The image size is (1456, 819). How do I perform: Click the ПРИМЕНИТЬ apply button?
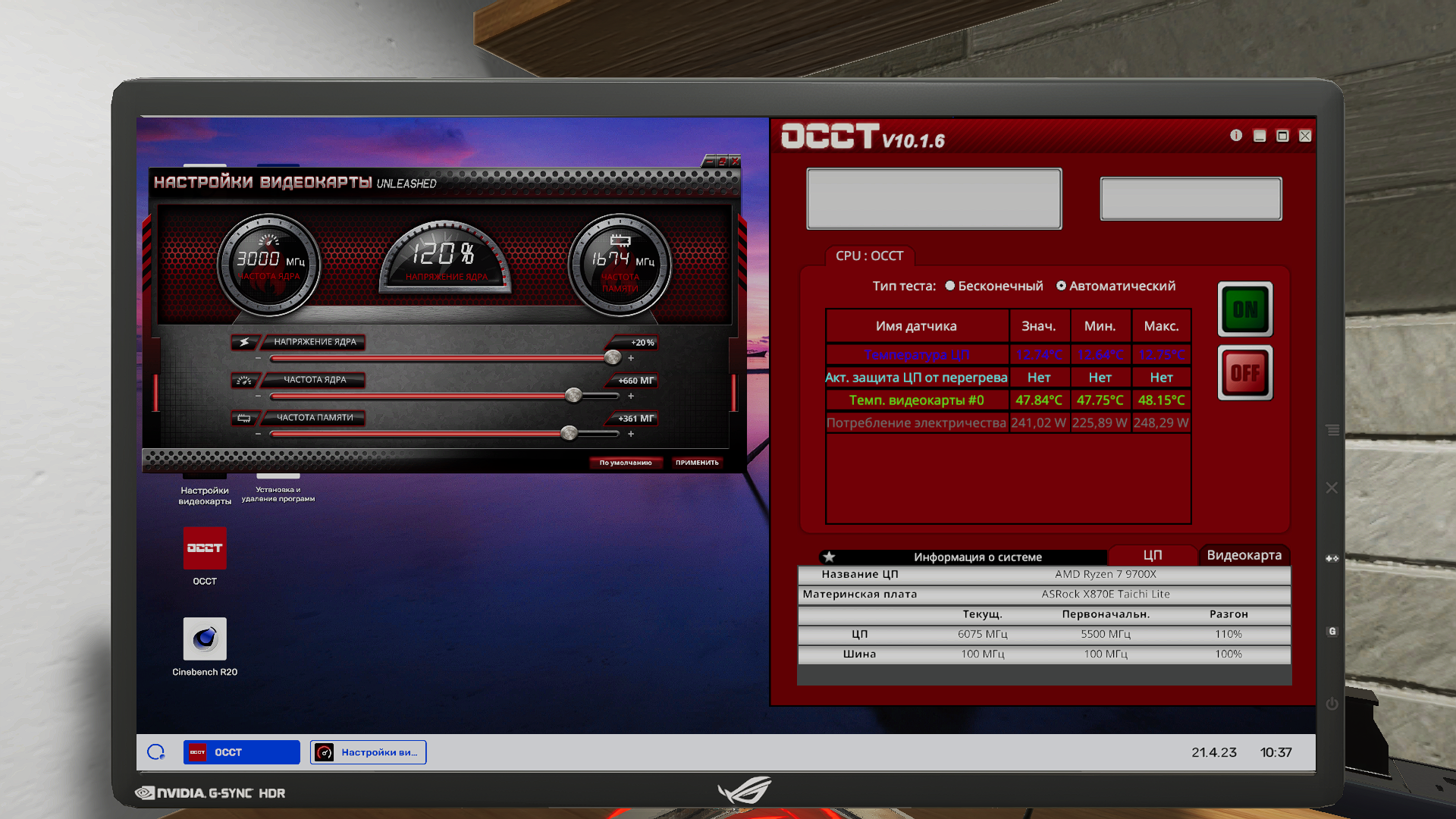pyautogui.click(x=697, y=463)
